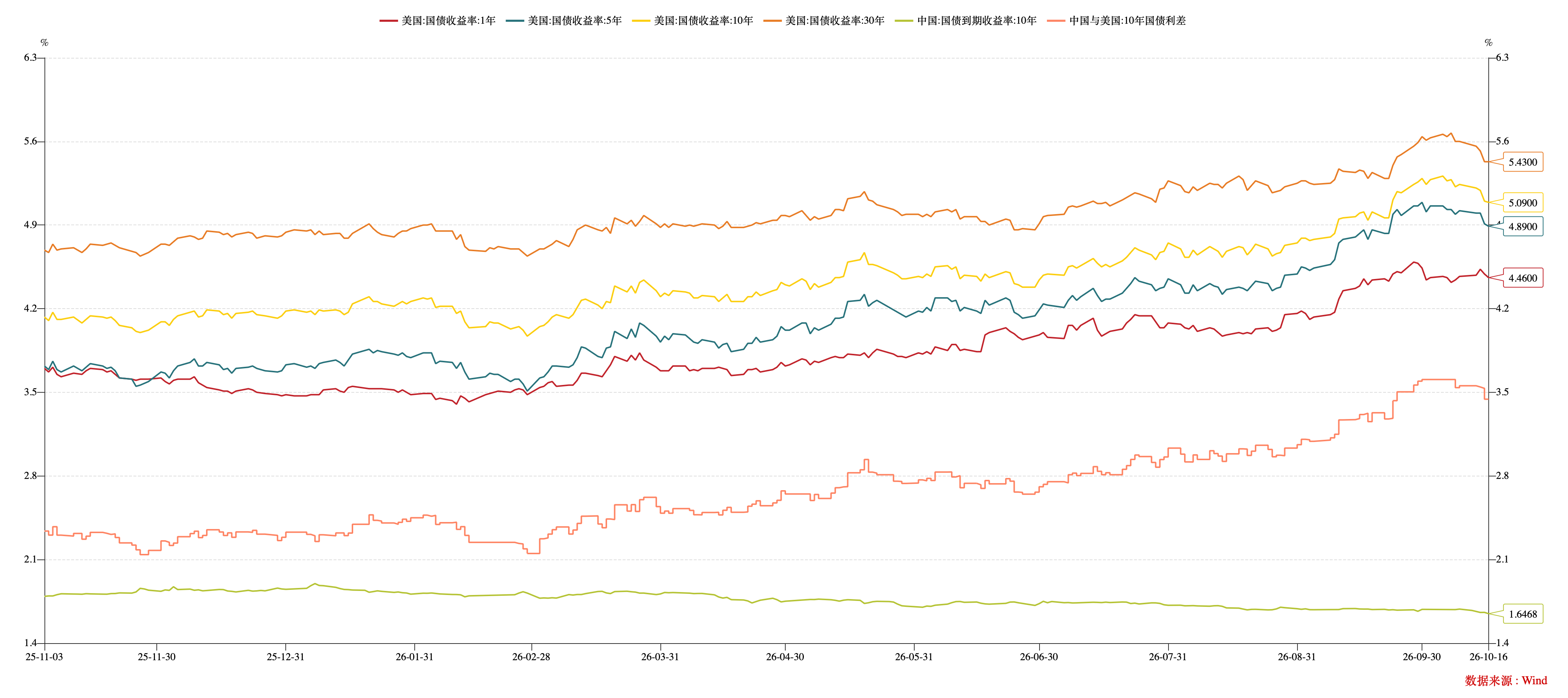Click the 5.4300 end-value label
The width and height of the screenshot is (1568, 698).
[1523, 162]
